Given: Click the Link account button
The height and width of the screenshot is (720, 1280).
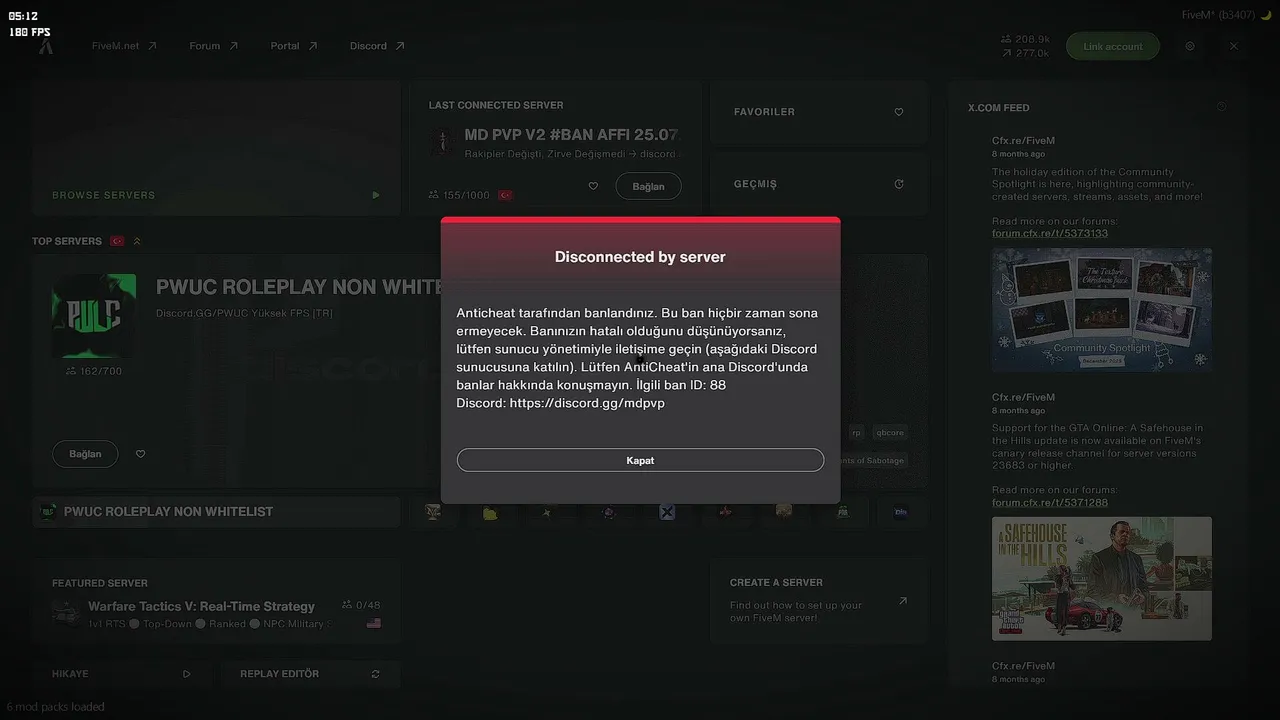Looking at the screenshot, I should click(x=1112, y=46).
